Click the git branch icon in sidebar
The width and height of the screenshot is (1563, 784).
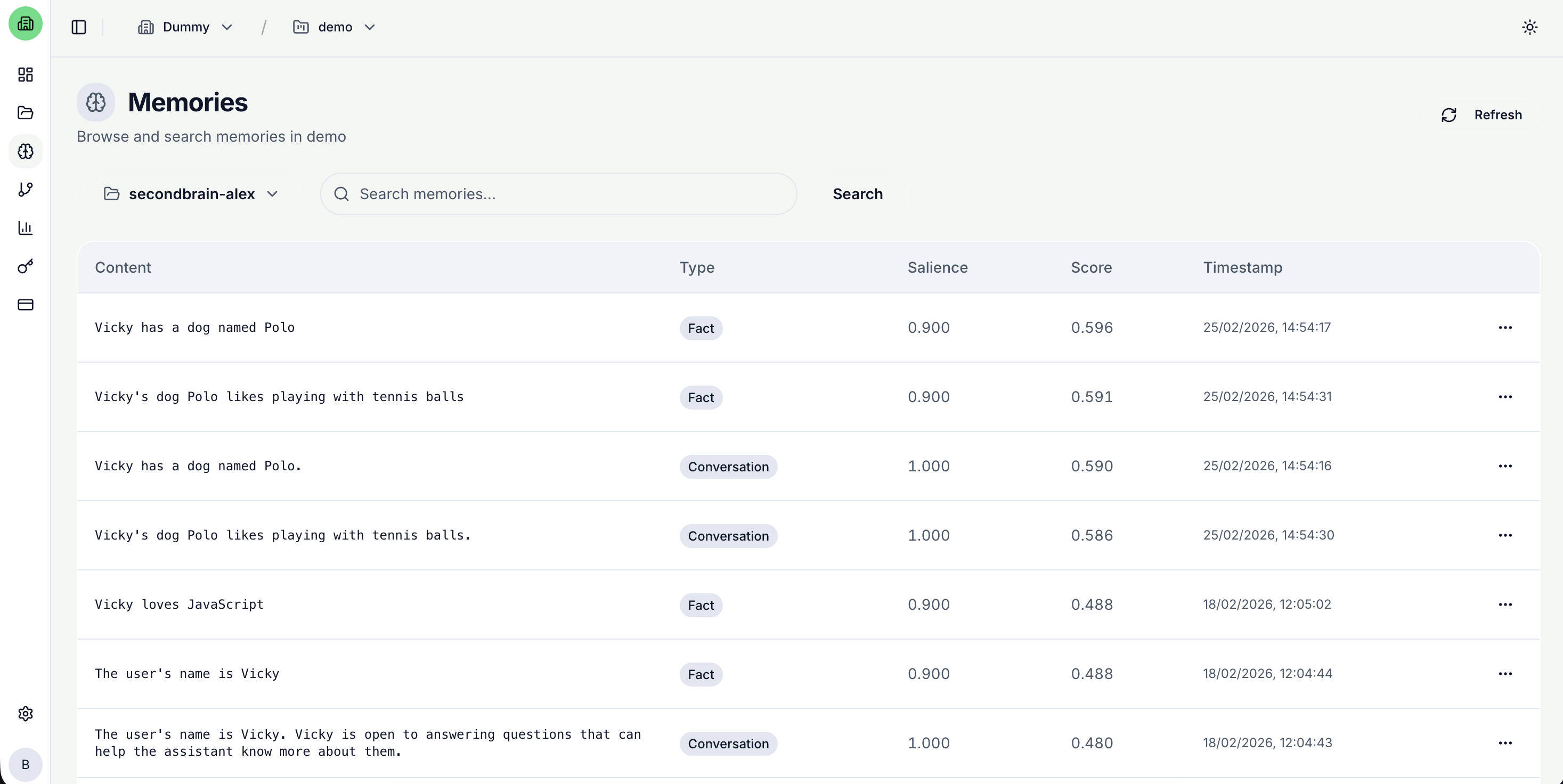click(26, 189)
